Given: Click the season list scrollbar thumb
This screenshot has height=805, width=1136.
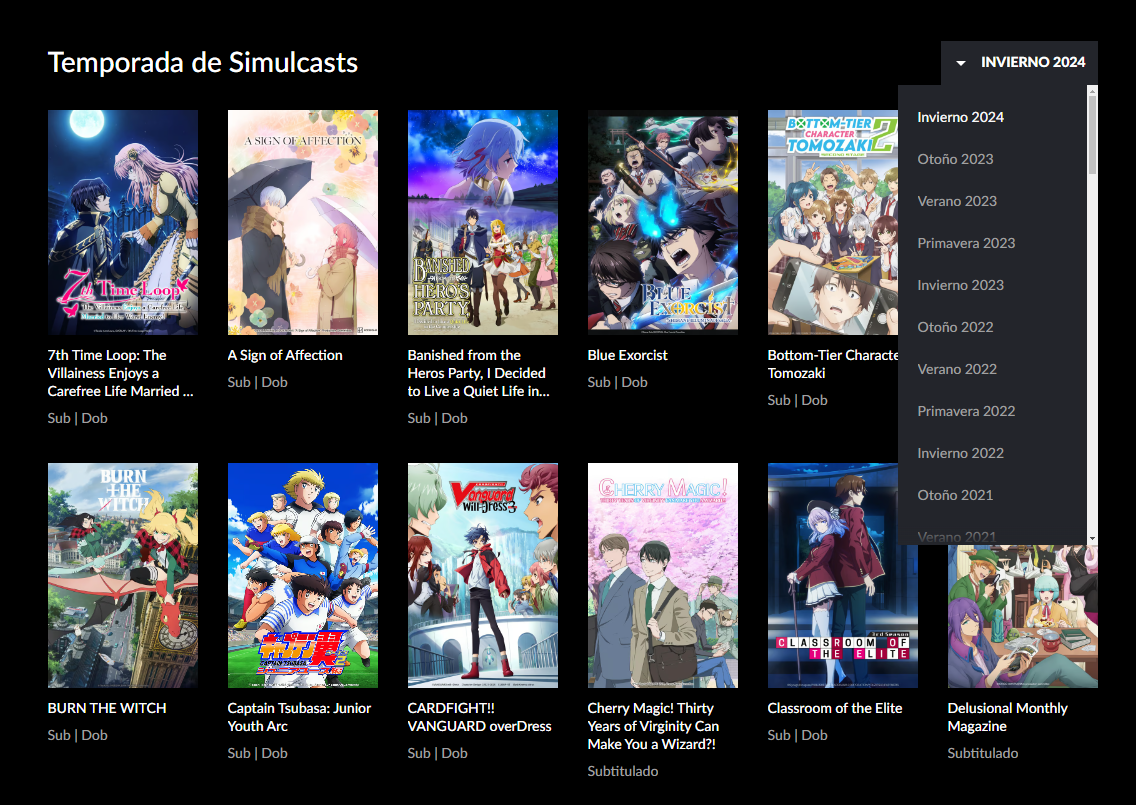Looking at the screenshot, I should coord(1093,134).
